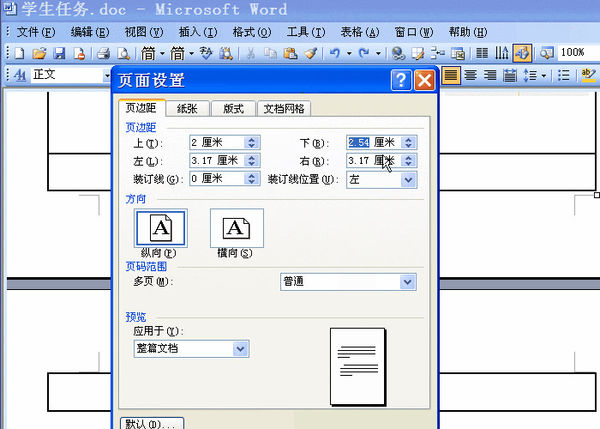Change text direction with toolbar icon
This screenshot has height=429, width=600.
coord(502,53)
